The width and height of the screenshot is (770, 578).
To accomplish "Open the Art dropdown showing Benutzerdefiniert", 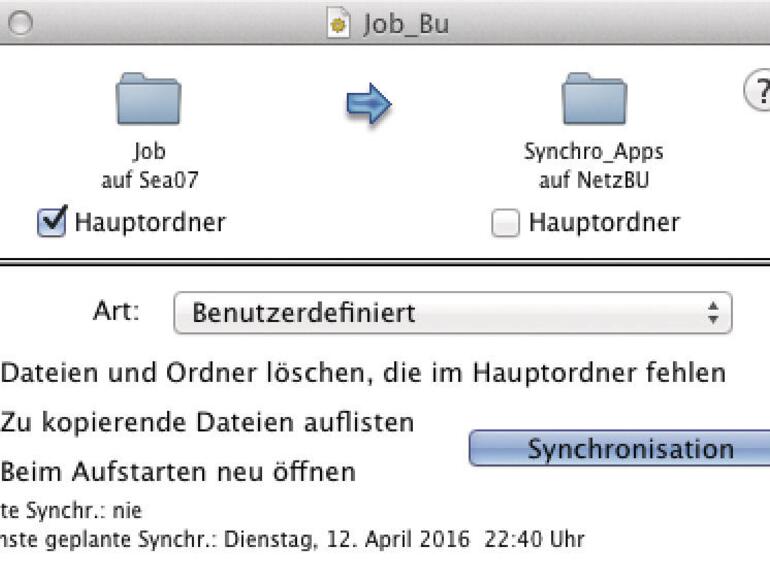I will [x=452, y=313].
